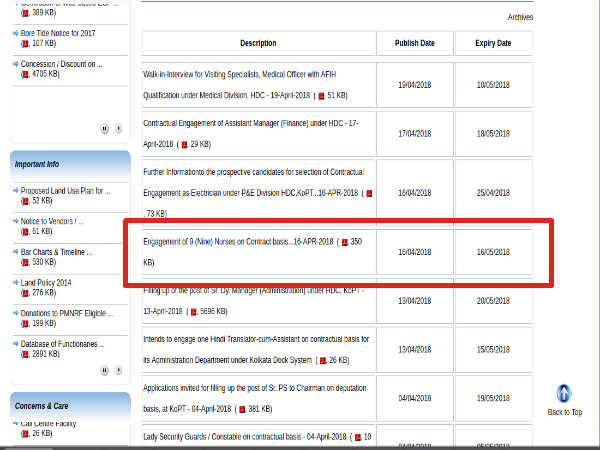Click the Expiry Date column header
Image resolution: width=600 pixels, height=450 pixels.
pyautogui.click(x=493, y=43)
